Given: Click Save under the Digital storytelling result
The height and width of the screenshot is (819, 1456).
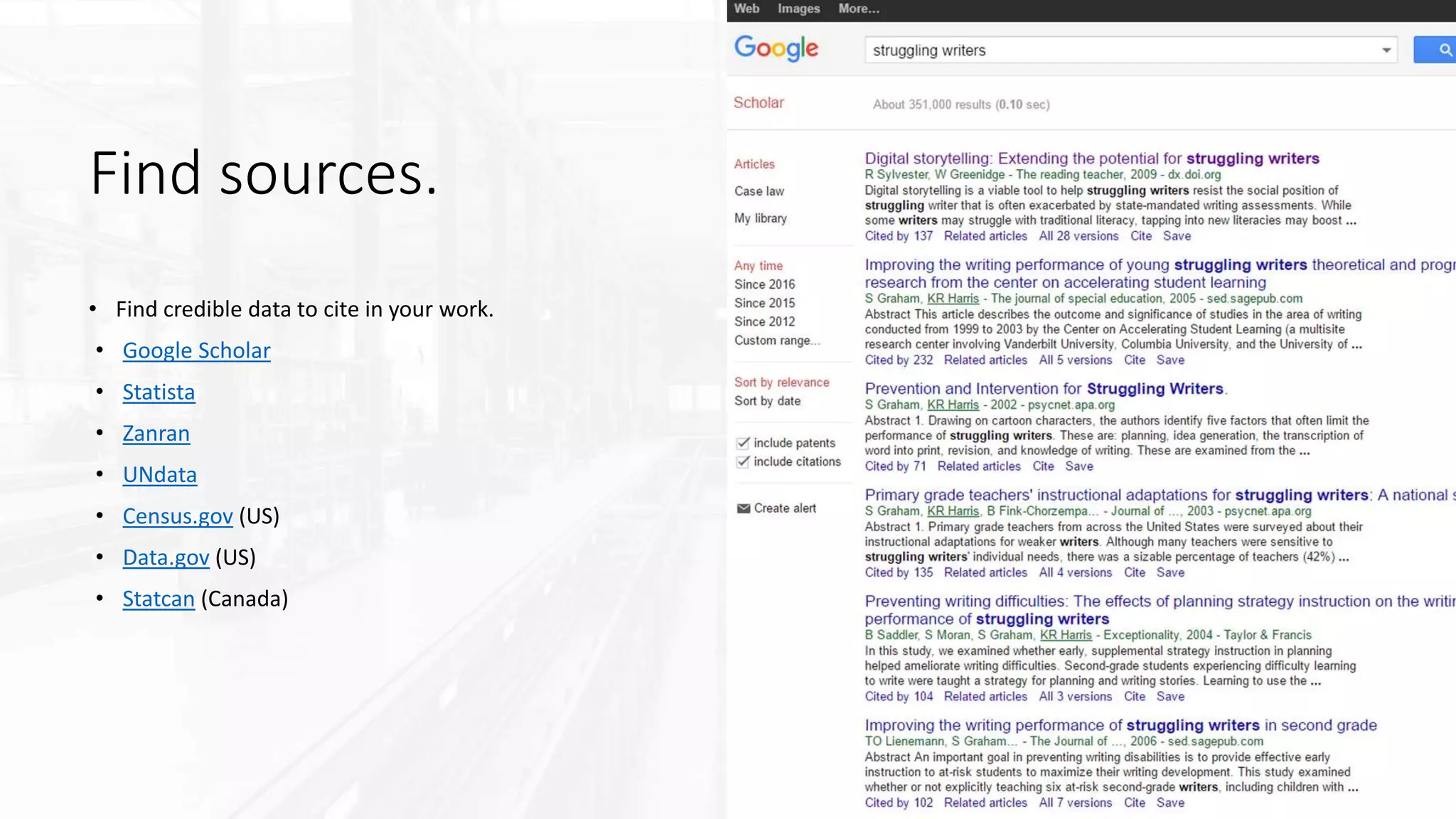Looking at the screenshot, I should click(1177, 236).
